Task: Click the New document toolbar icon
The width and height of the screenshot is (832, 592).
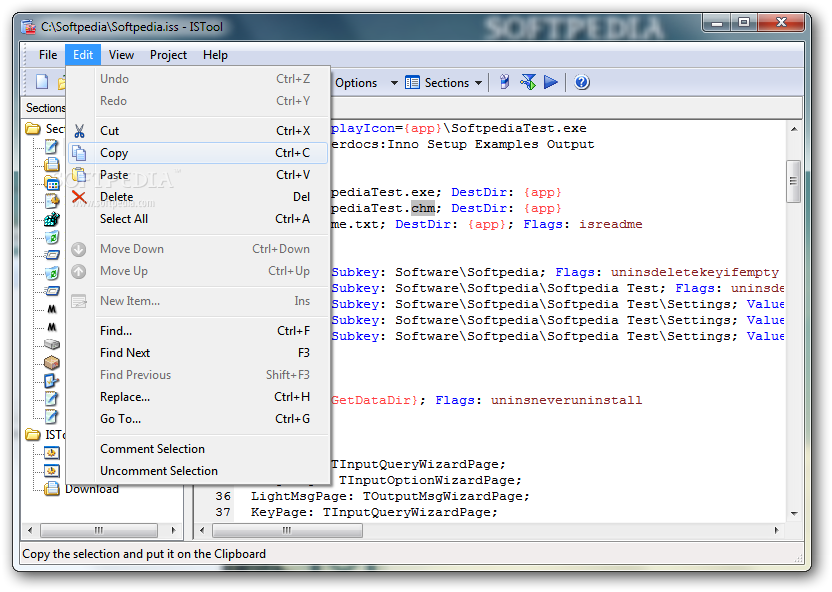Action: tap(42, 82)
